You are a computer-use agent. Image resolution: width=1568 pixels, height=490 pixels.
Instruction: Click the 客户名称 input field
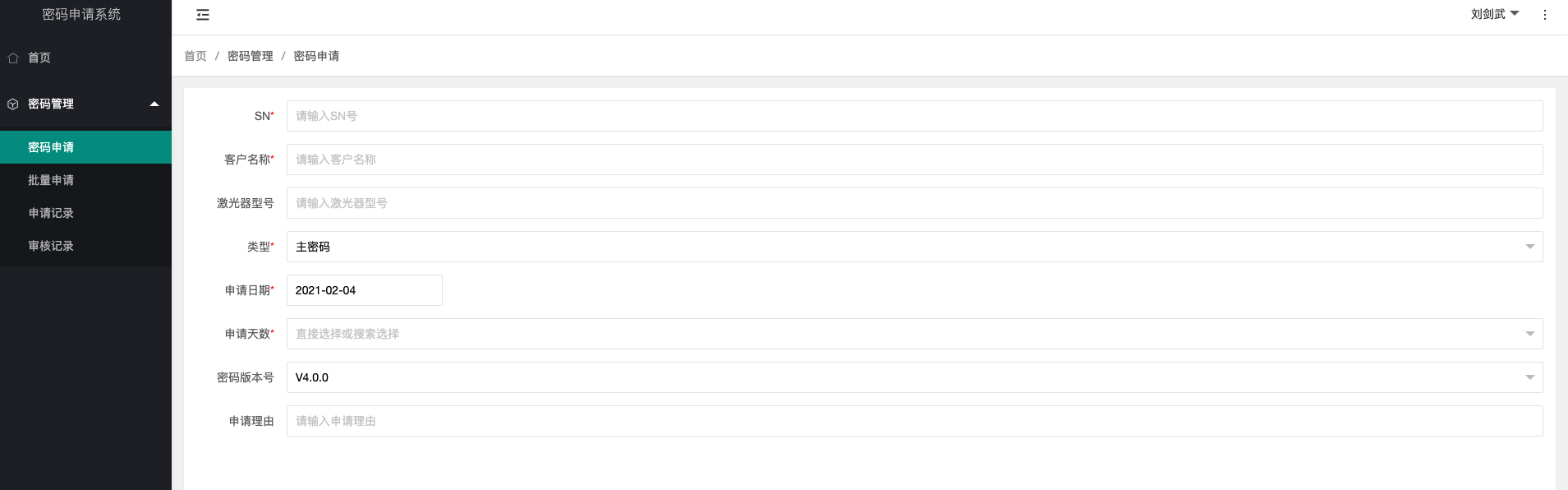pos(913,159)
